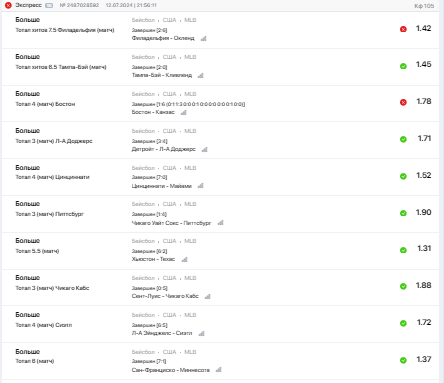Click red lost icon next to odds 1.78
The height and width of the screenshot is (383, 444).
[403, 102]
